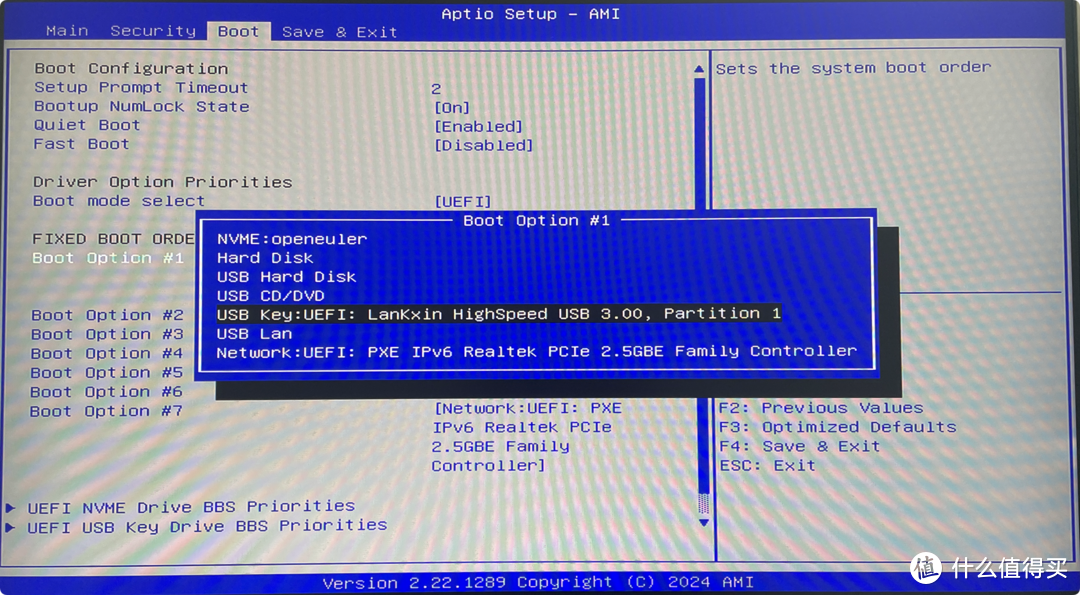1080x595 pixels.
Task: Click the F3: Optimized Defaults hint
Action: (x=838, y=428)
